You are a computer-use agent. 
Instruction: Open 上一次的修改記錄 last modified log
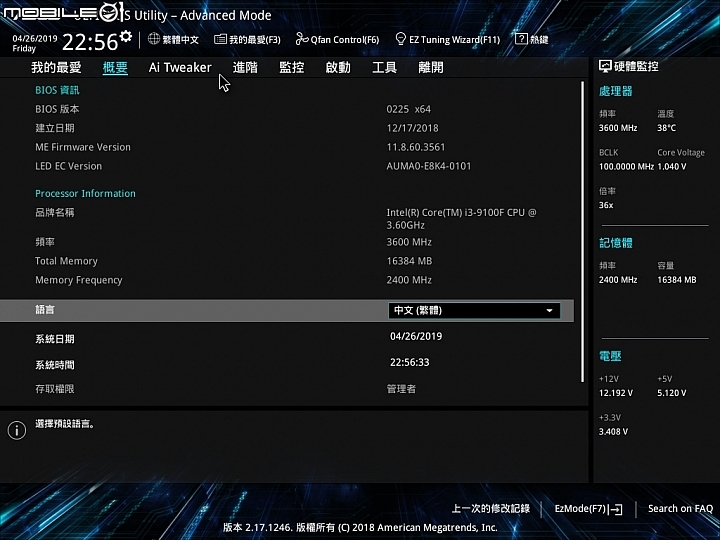[491, 509]
